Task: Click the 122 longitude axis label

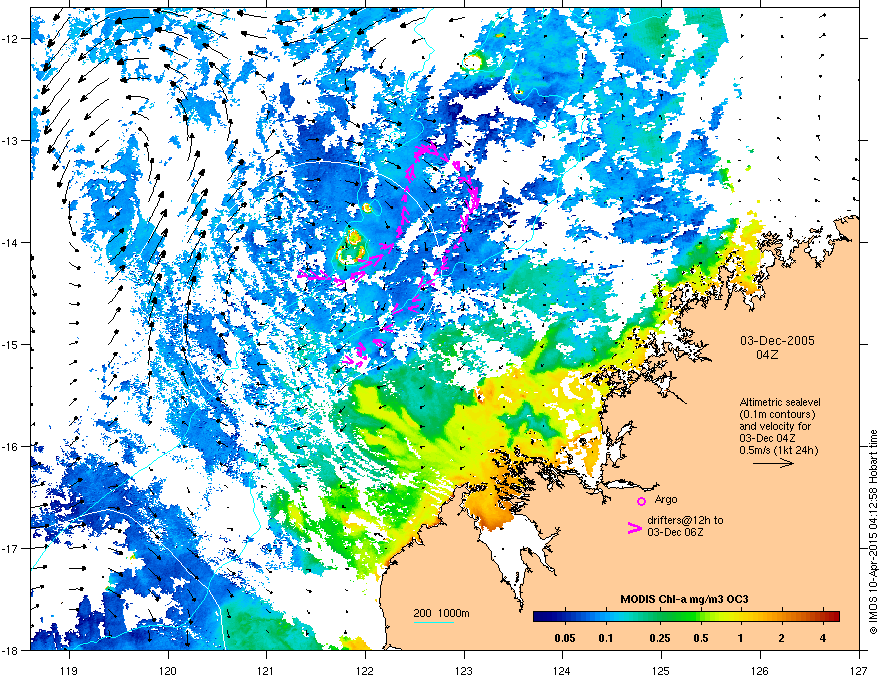Action: pyautogui.click(x=365, y=670)
